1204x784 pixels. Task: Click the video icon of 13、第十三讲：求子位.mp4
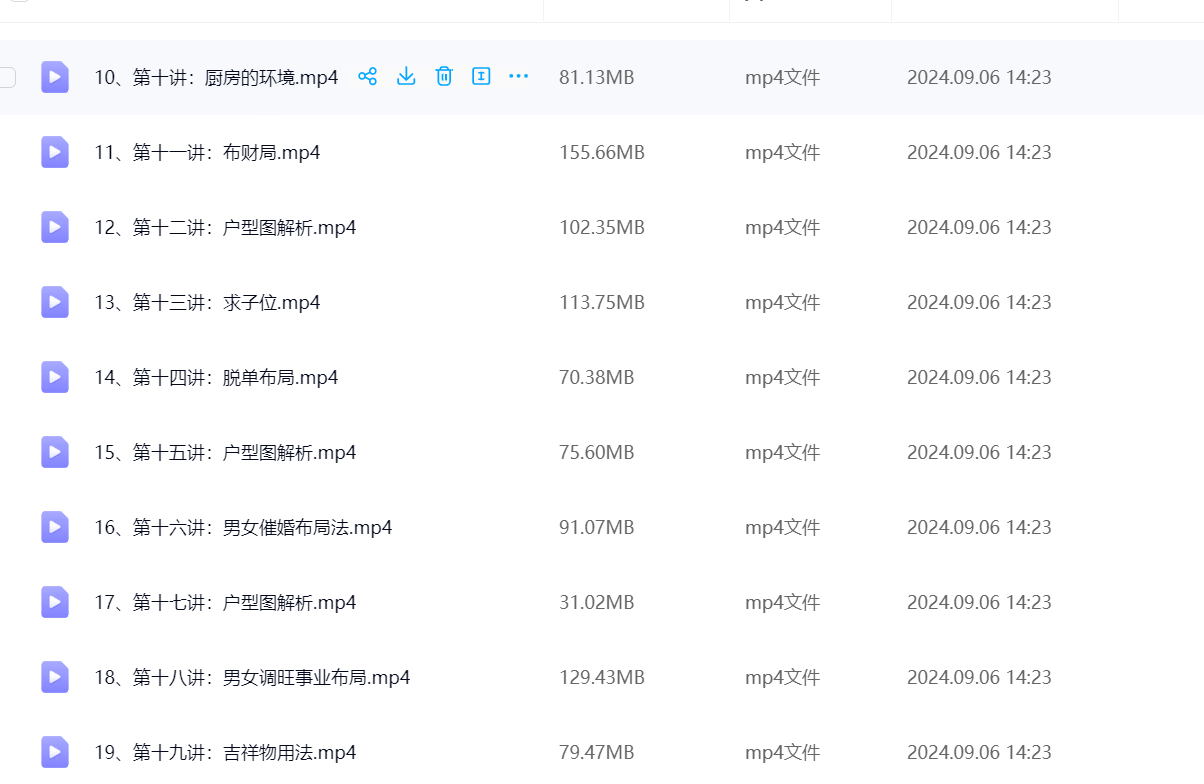[55, 302]
